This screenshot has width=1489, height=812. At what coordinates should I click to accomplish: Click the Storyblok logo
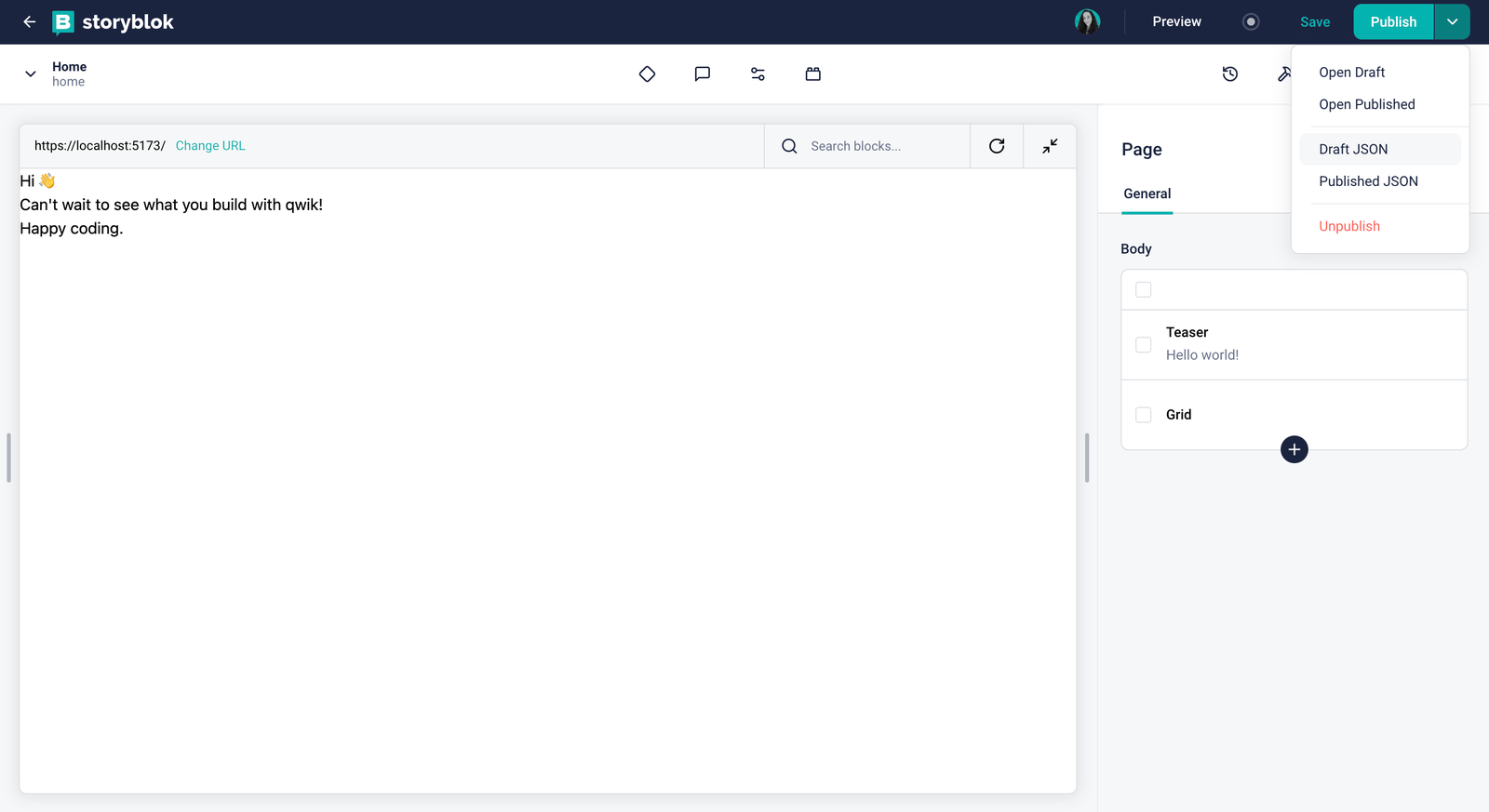pos(113,21)
